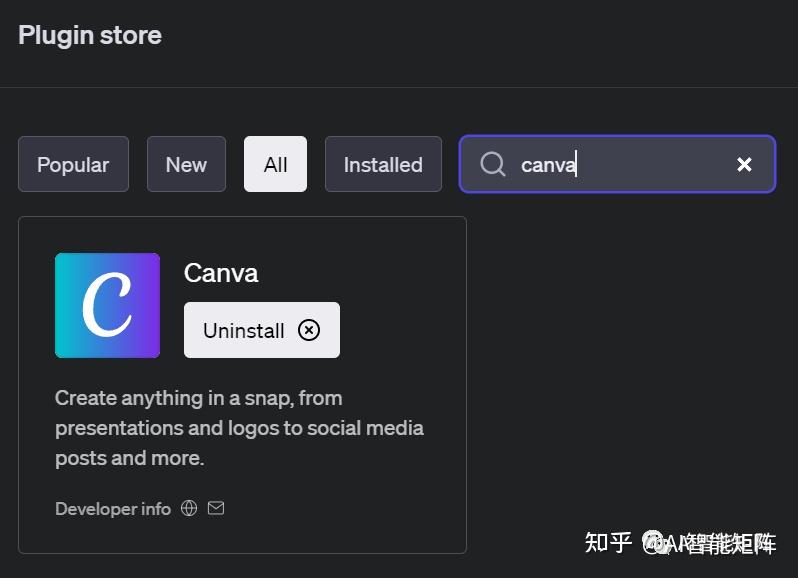Click the Canva plugin title
Image resolution: width=798 pixels, height=578 pixels.
(x=221, y=273)
